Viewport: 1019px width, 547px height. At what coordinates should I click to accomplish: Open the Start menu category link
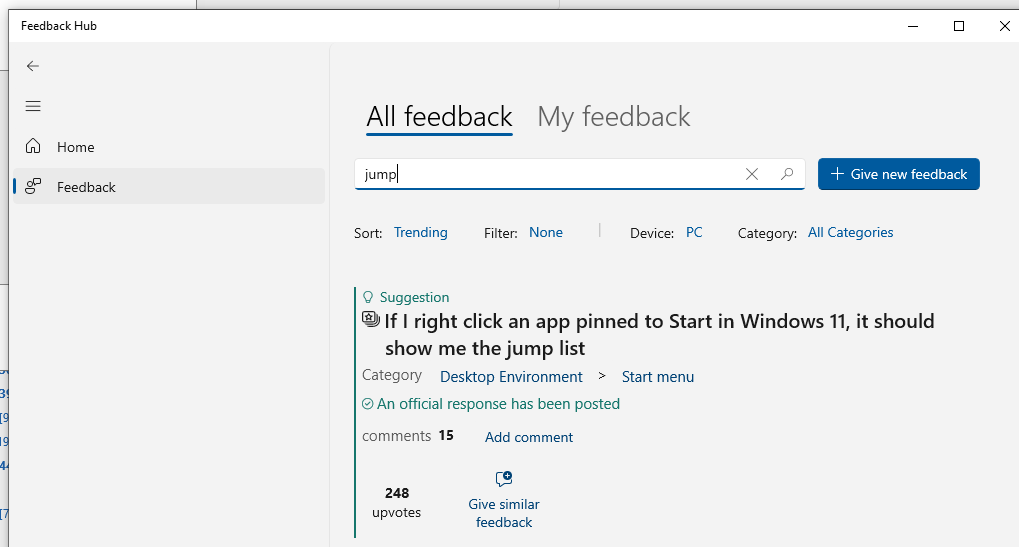658,377
